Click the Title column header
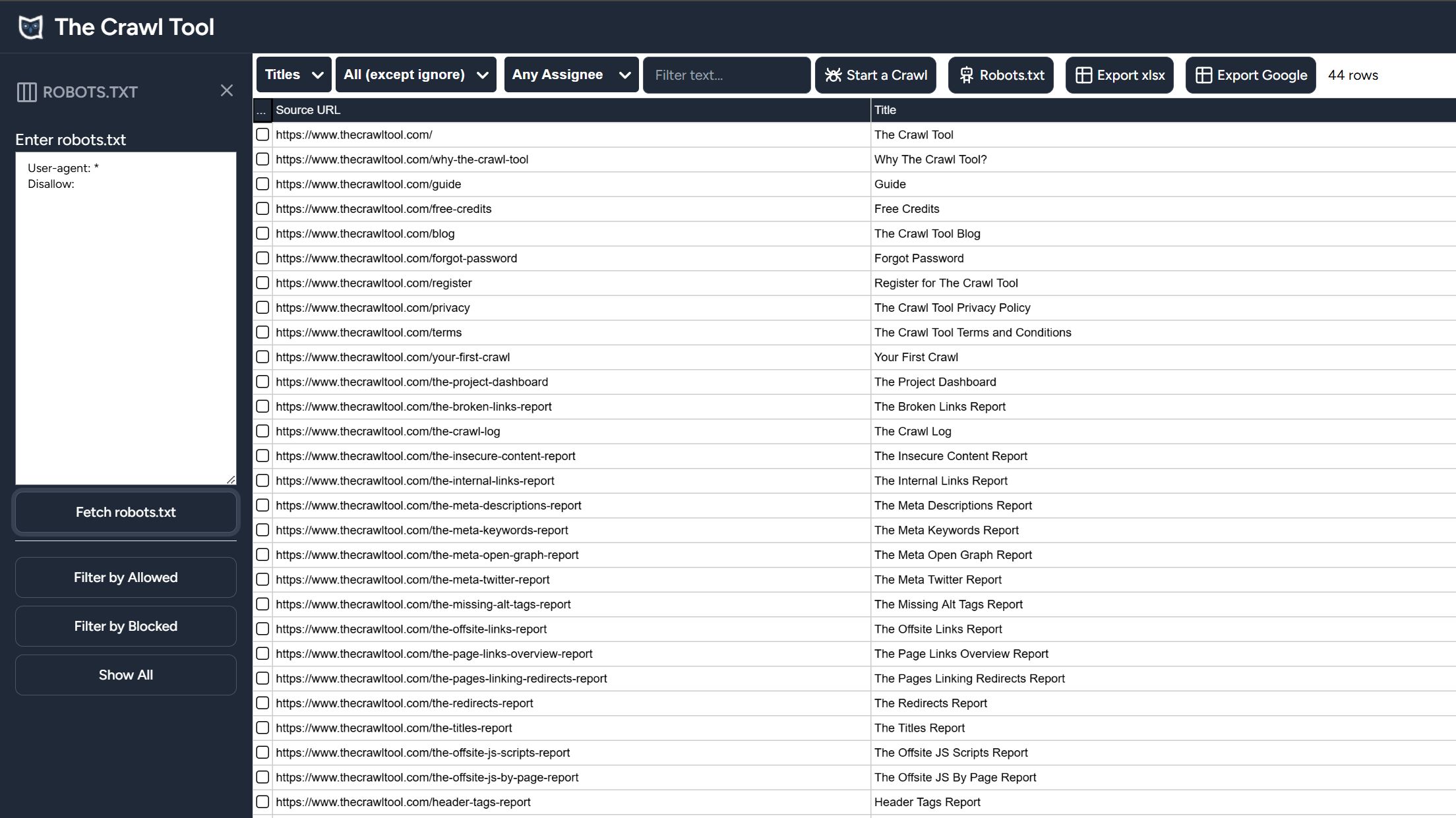The width and height of the screenshot is (1456, 818). 885,110
